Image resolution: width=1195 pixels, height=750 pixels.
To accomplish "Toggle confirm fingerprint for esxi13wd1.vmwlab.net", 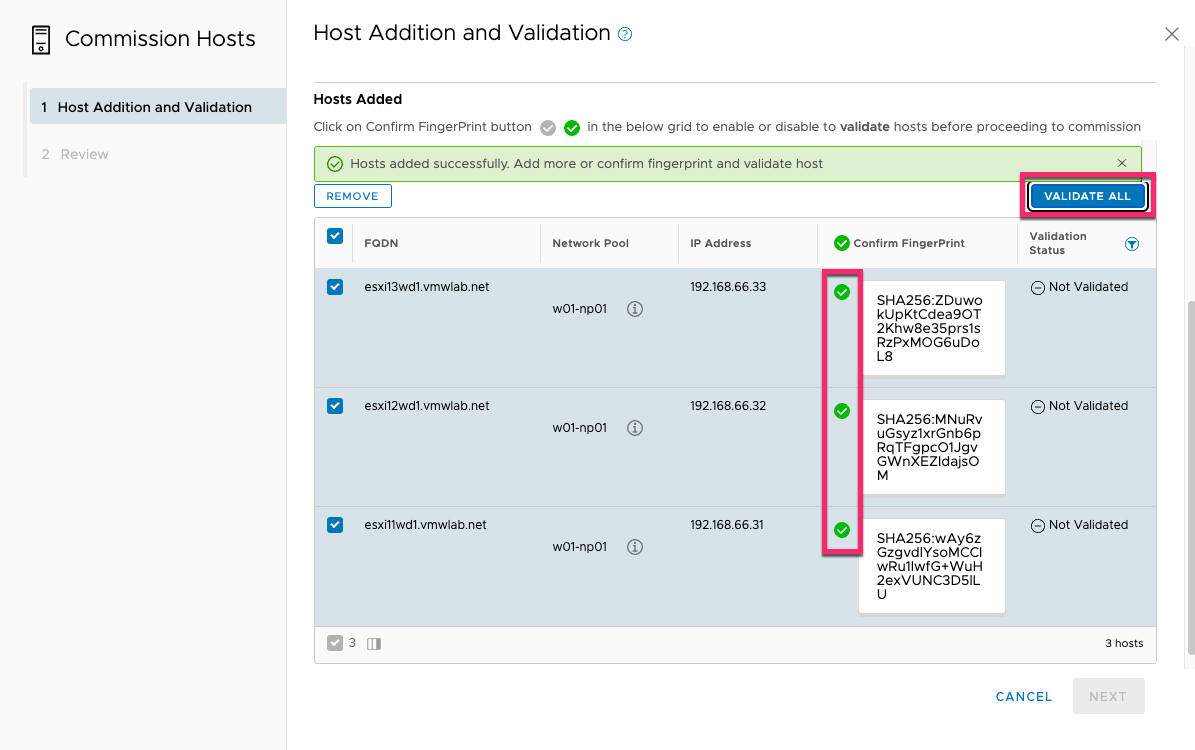I will [x=841, y=292].
